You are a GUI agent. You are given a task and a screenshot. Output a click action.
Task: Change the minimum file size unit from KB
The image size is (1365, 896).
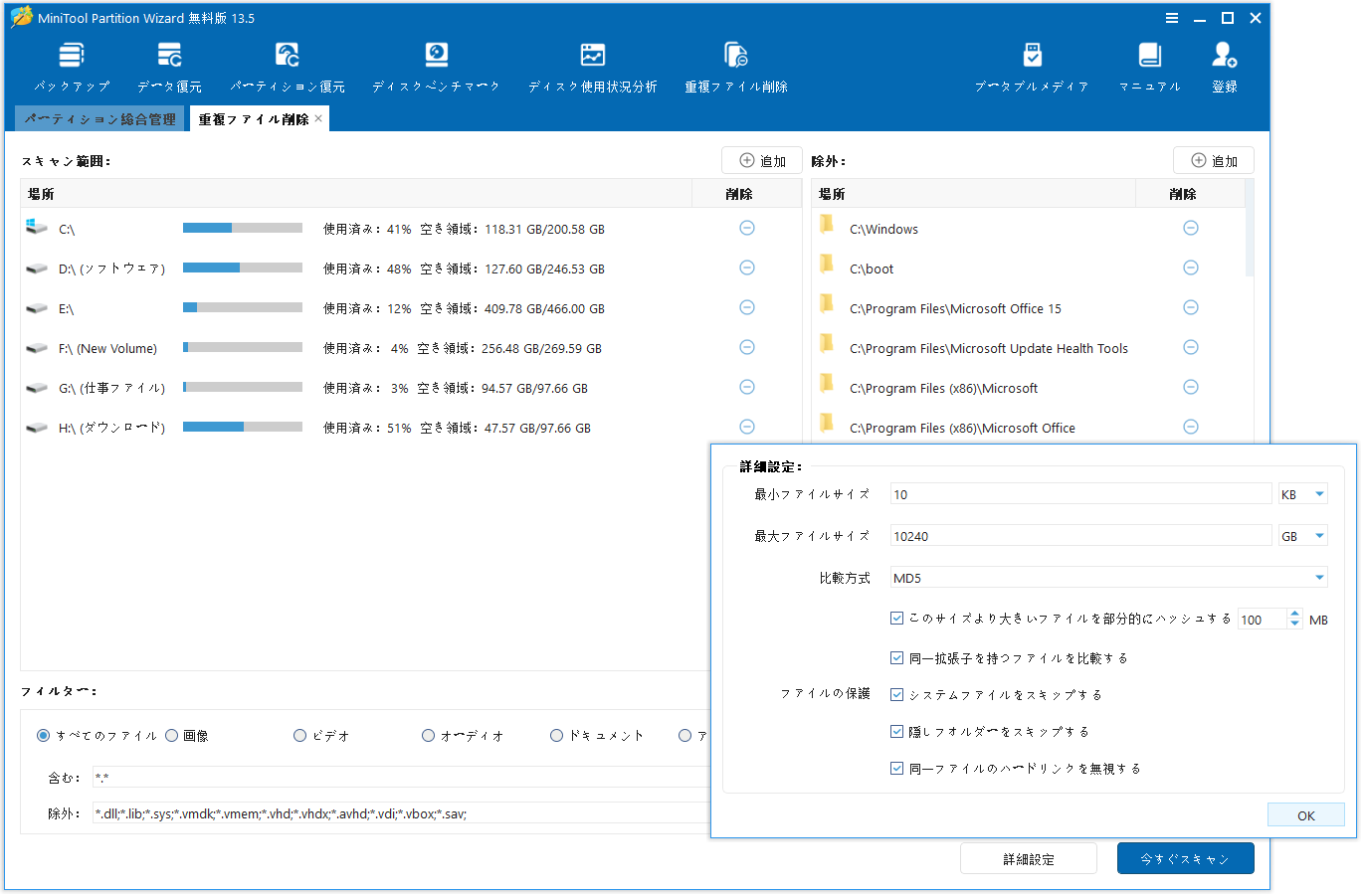[x=1303, y=493]
